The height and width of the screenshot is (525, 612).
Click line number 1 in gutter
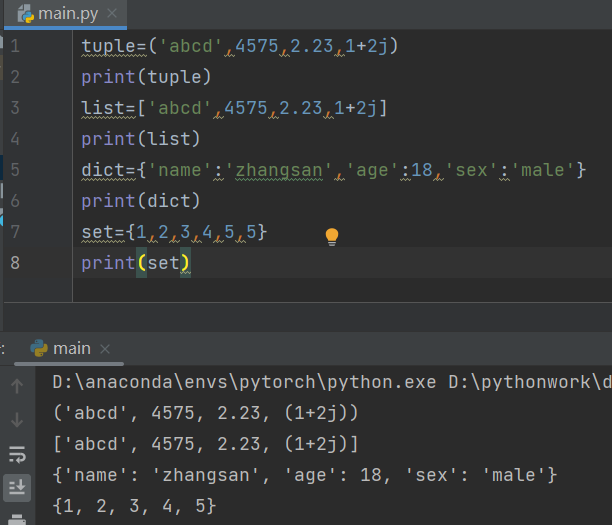coord(15,46)
